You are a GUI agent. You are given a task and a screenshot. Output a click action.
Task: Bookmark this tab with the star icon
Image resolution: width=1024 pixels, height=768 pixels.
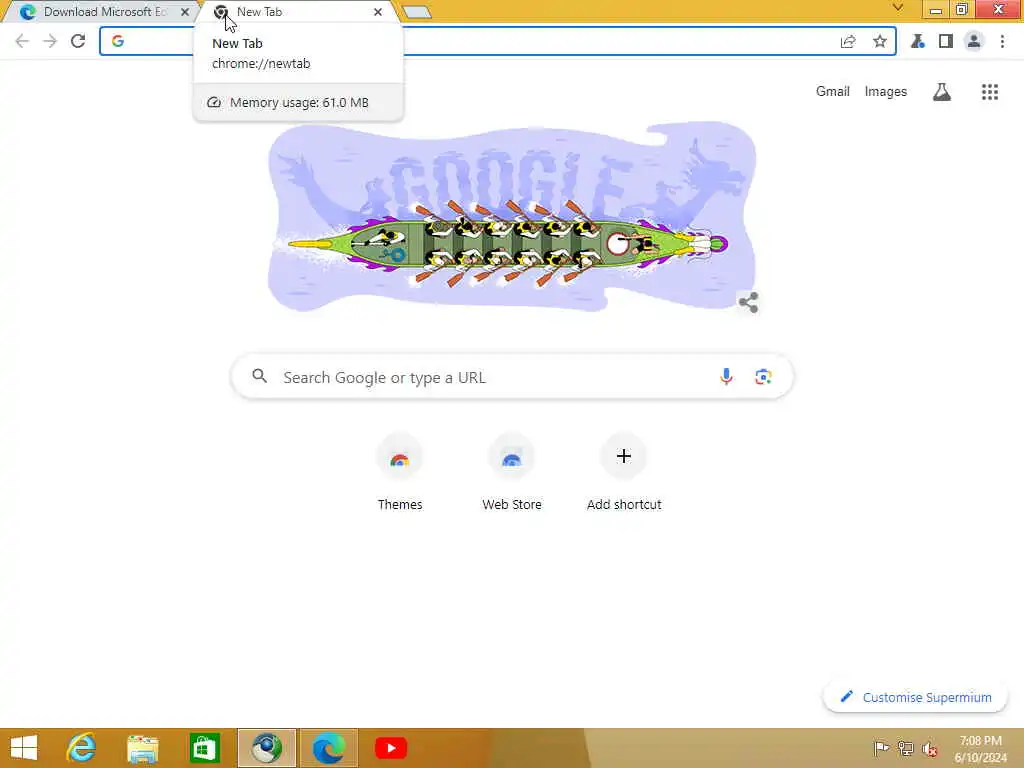[x=880, y=42]
